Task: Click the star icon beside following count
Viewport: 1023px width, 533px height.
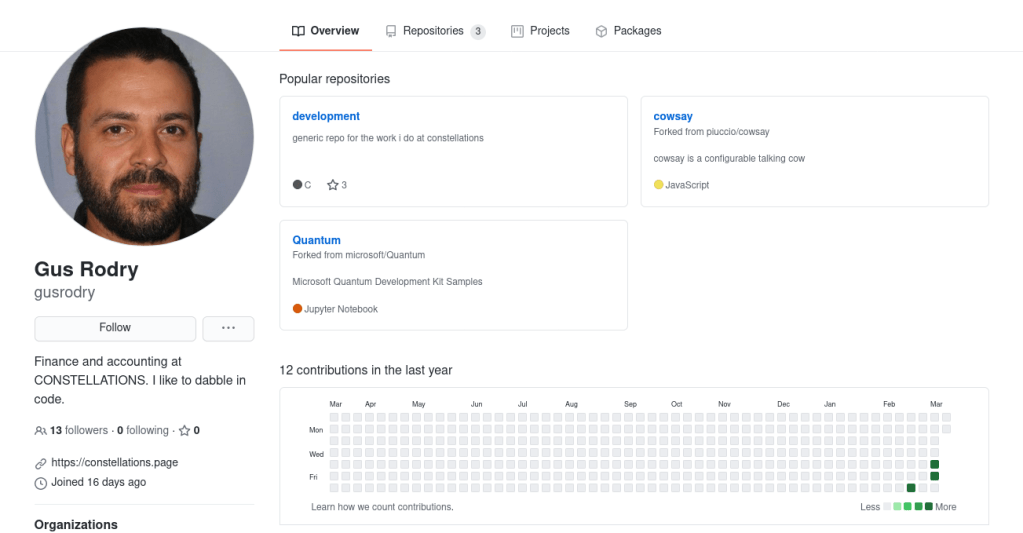Action: pos(184,431)
